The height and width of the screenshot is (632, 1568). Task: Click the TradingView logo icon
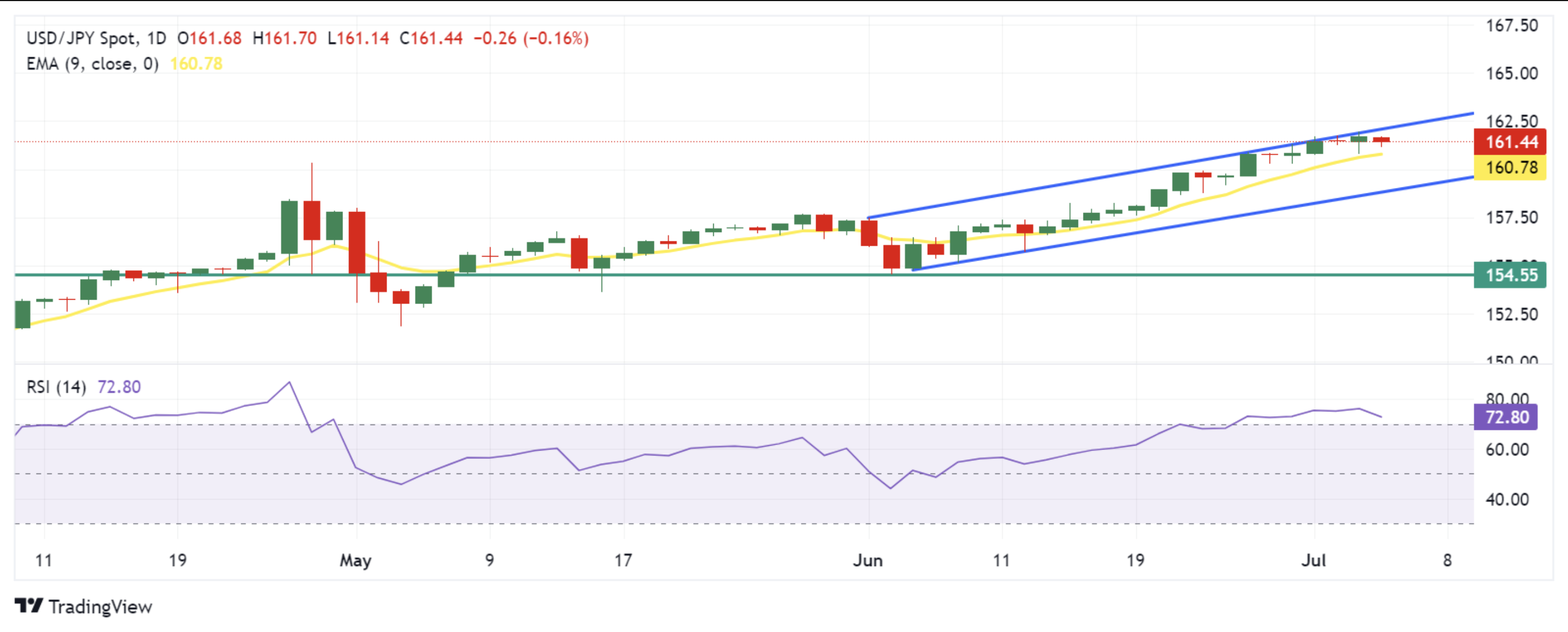(29, 606)
